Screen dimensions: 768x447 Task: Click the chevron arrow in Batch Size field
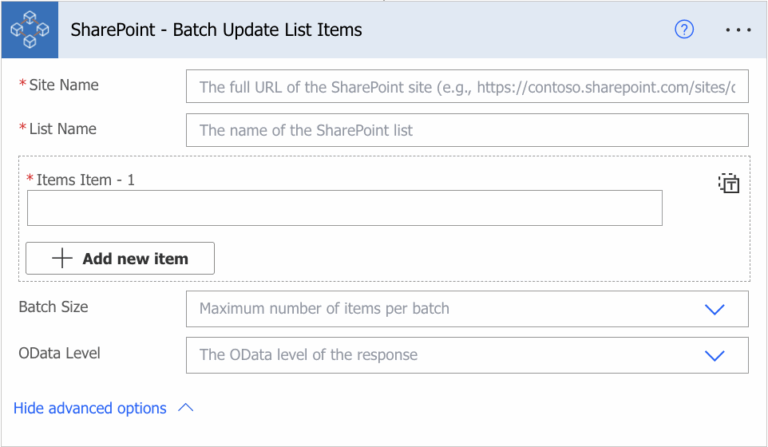tap(714, 309)
